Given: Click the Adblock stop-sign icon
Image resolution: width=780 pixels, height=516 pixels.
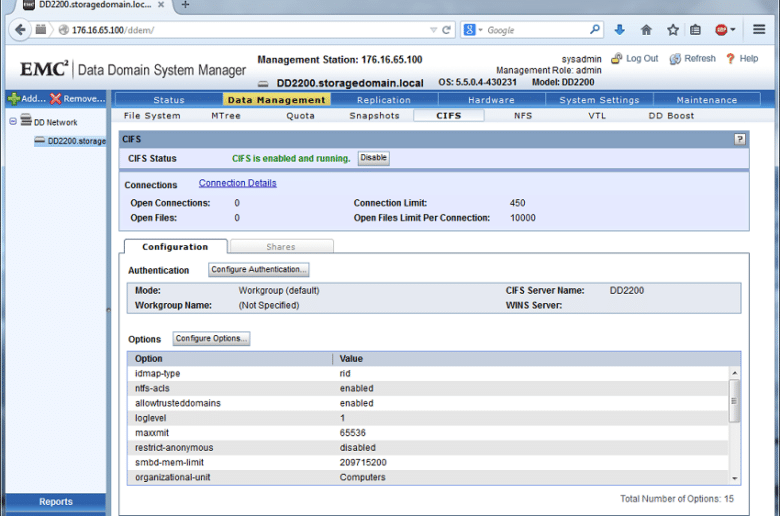Looking at the screenshot, I should (721, 30).
